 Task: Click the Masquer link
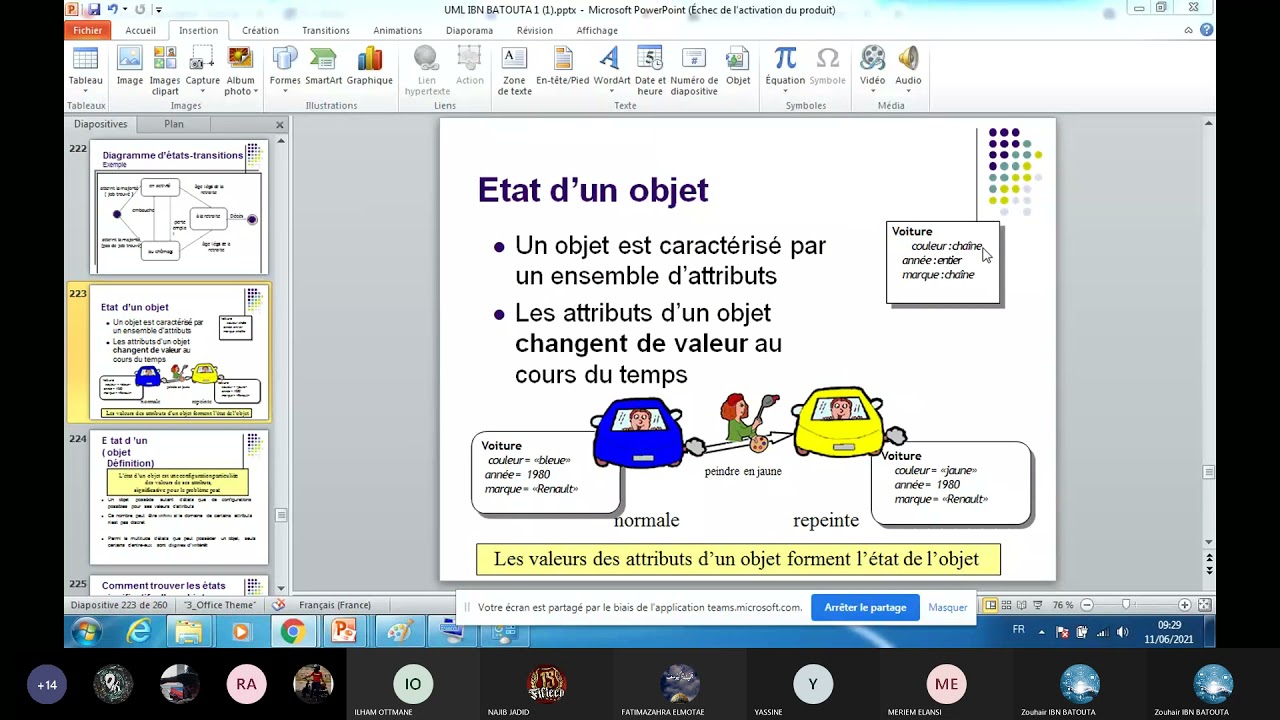click(x=948, y=607)
